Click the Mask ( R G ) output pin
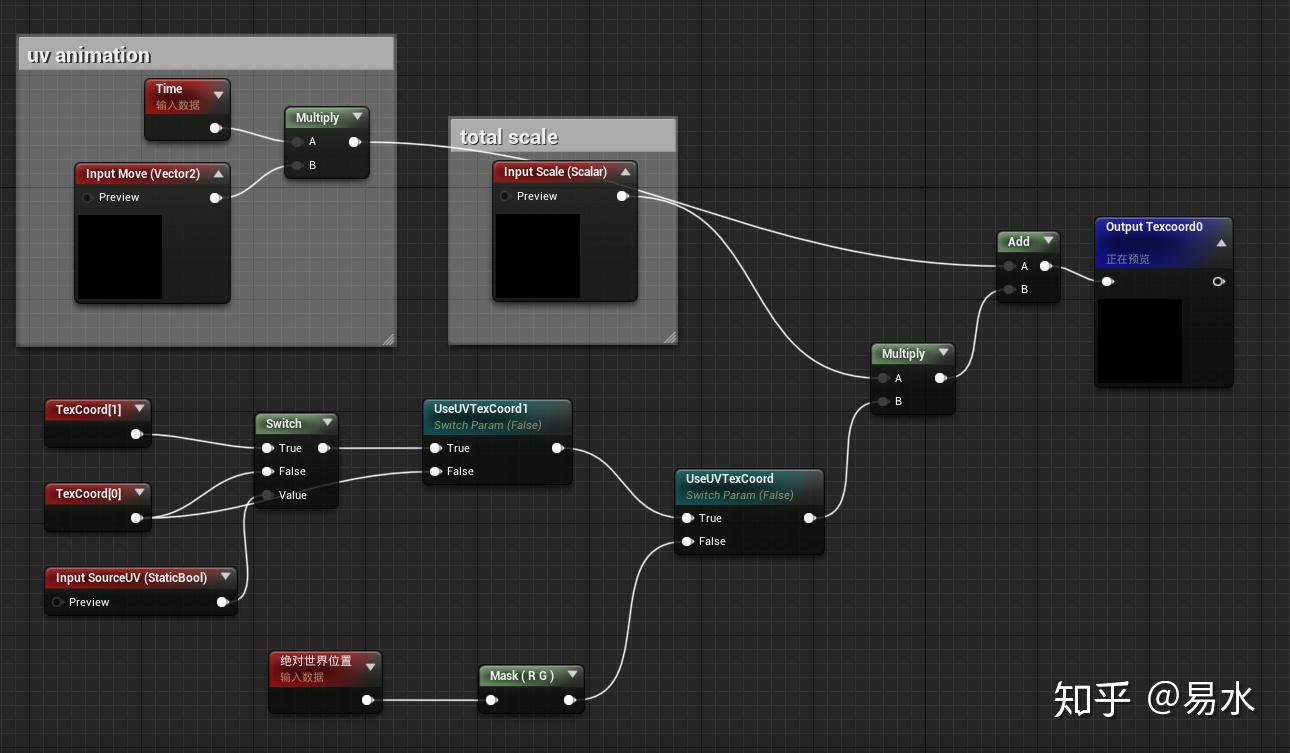The image size is (1290, 753). 570,700
